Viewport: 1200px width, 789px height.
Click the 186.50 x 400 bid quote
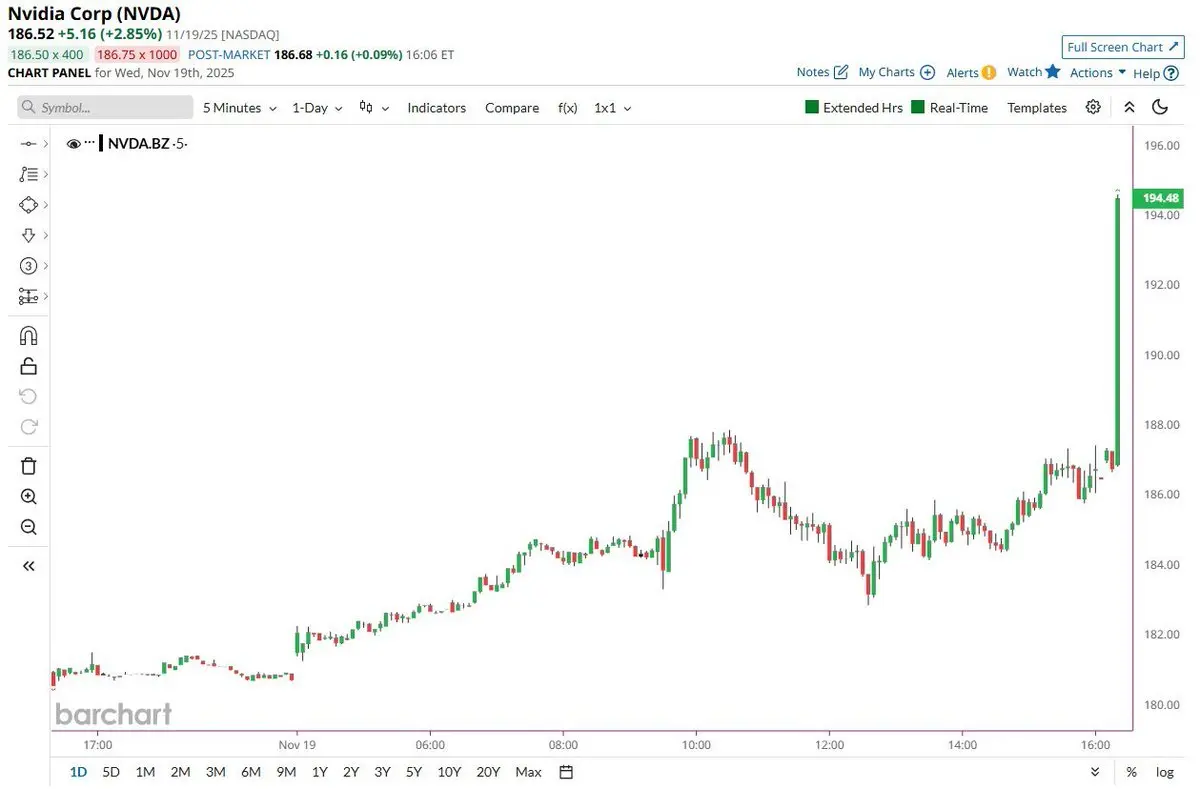click(47, 55)
